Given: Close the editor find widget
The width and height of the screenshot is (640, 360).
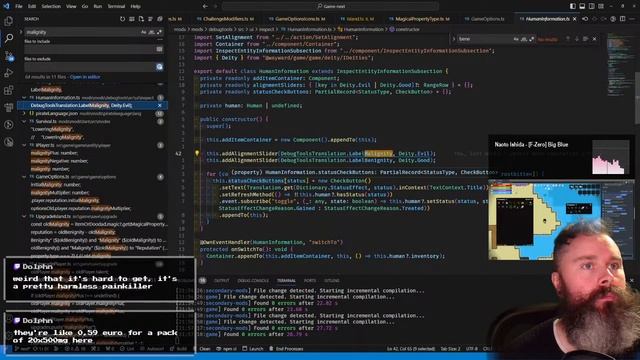Looking at the screenshot, I should [594, 39].
